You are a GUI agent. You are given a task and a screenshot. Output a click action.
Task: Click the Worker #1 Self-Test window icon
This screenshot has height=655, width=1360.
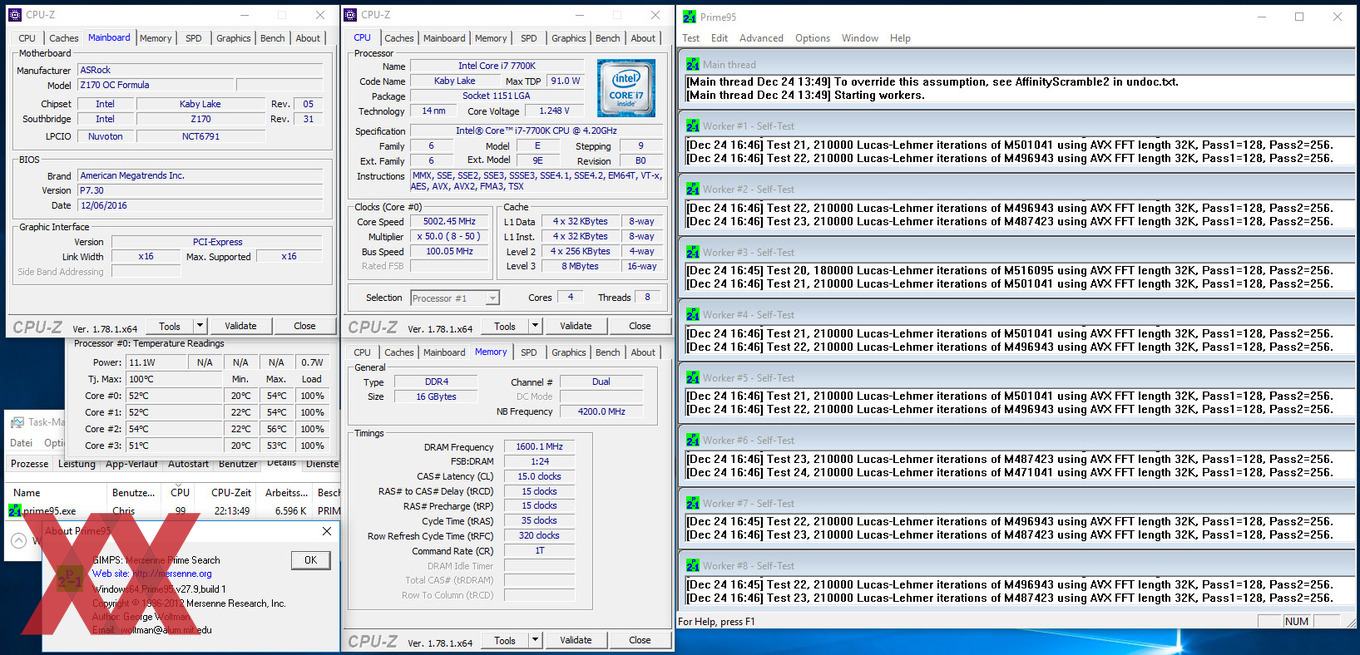click(x=692, y=126)
